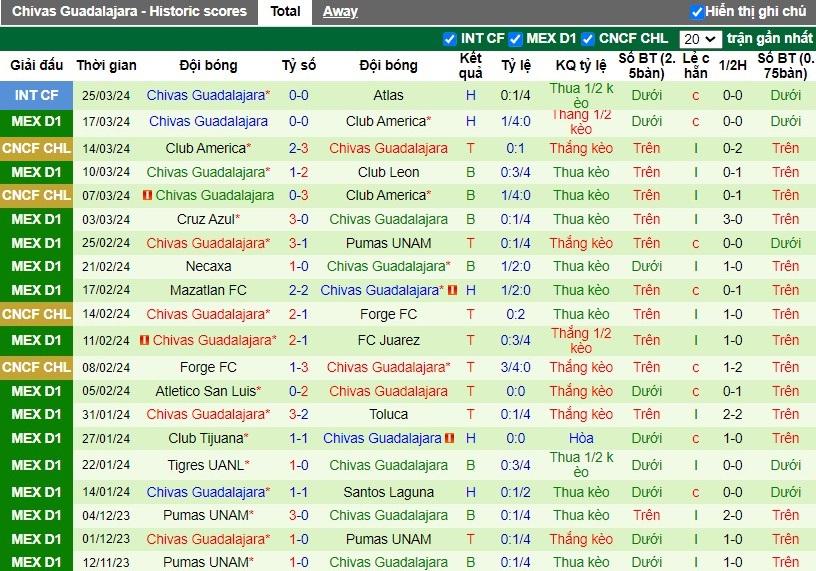Open the Pumas UNAM team on 25/02/24
This screenshot has height=571, width=816.
(x=388, y=243)
